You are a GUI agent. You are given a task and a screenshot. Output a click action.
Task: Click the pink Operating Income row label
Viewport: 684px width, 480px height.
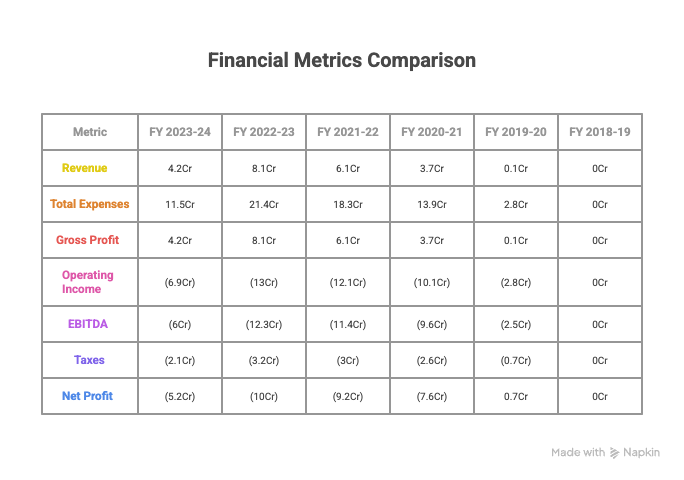pyautogui.click(x=88, y=282)
